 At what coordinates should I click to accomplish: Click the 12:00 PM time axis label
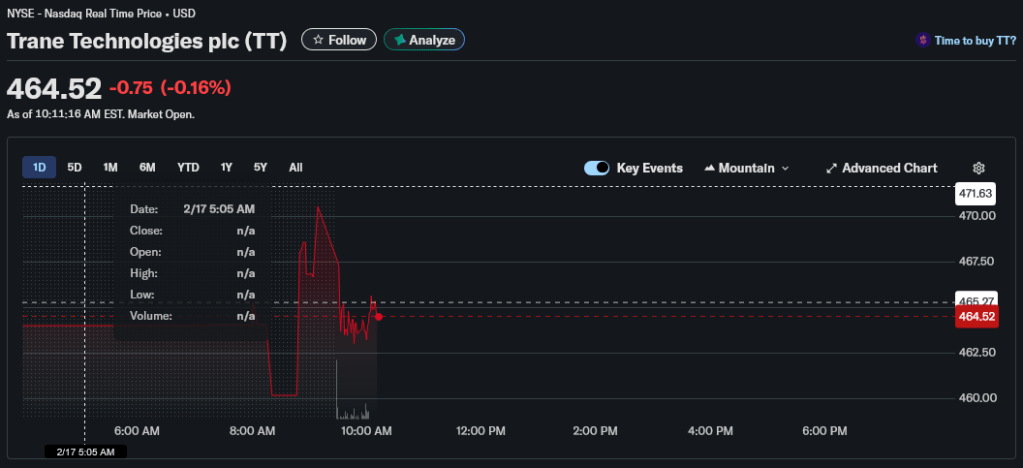click(x=480, y=431)
